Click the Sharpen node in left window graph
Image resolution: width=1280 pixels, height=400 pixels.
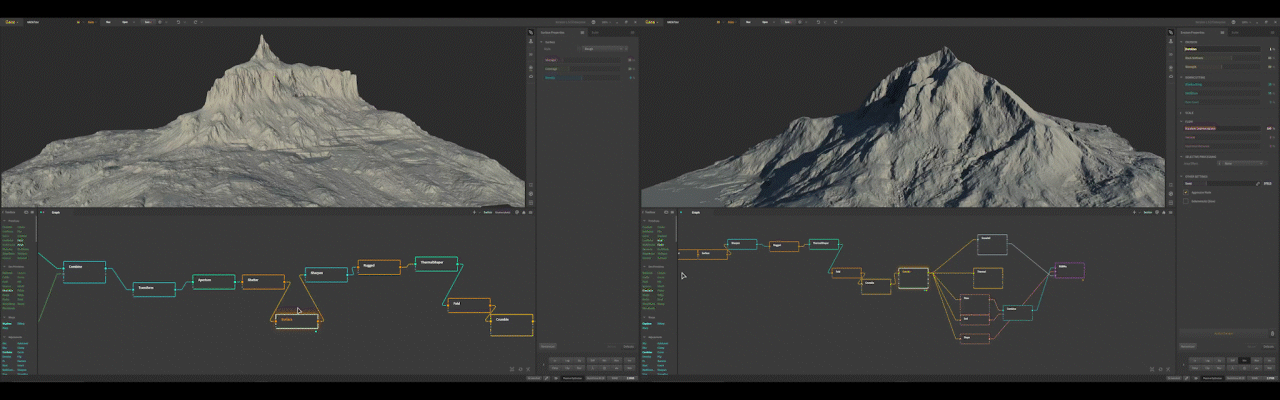(326, 274)
